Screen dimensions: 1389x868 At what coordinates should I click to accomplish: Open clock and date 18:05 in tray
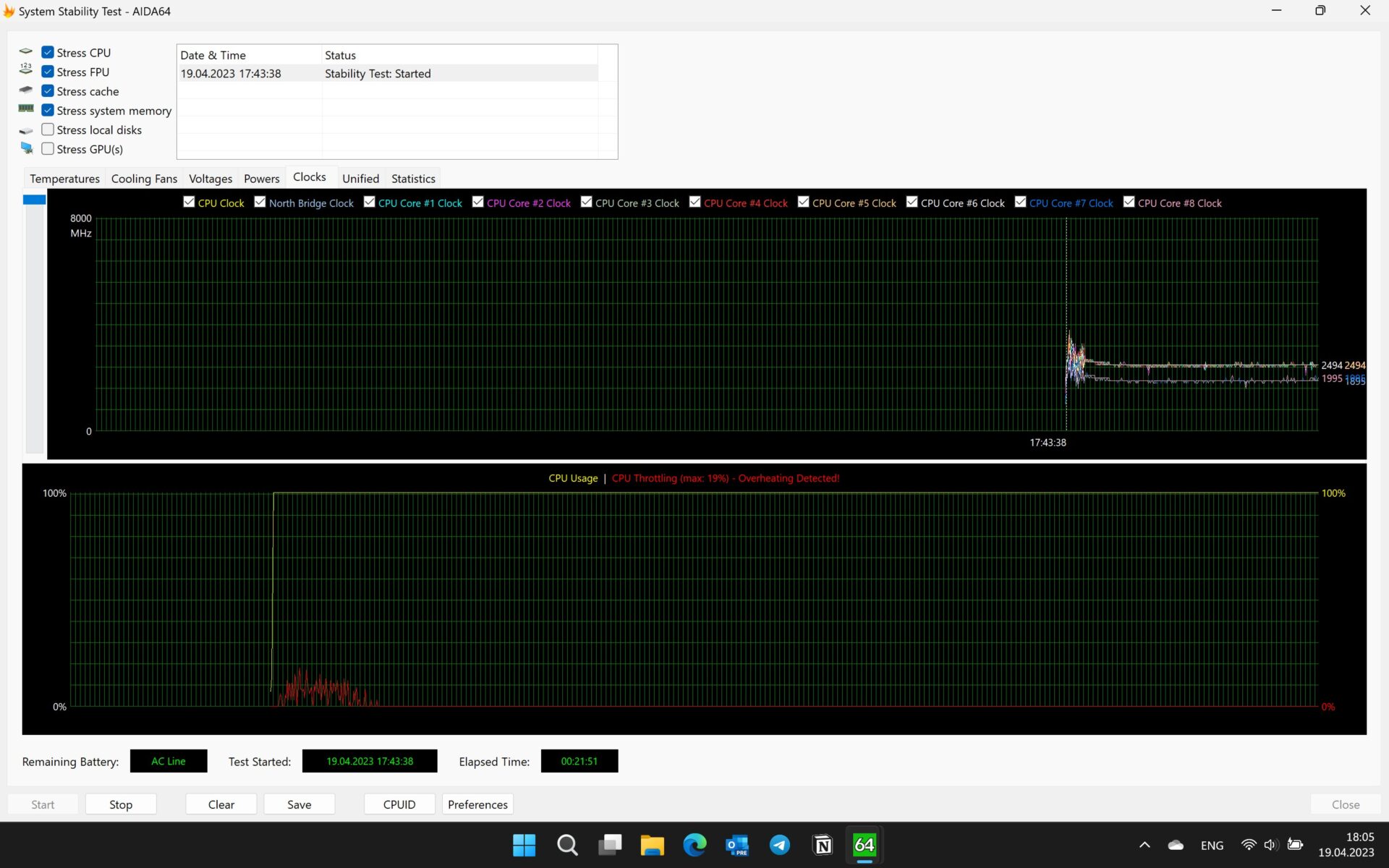pos(1346,845)
